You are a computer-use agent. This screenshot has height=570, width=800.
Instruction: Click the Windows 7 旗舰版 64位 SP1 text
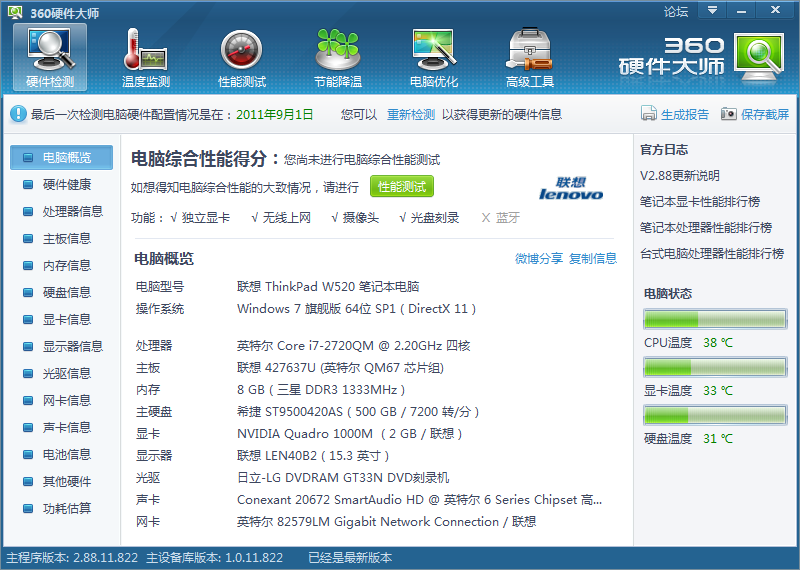[x=356, y=309]
